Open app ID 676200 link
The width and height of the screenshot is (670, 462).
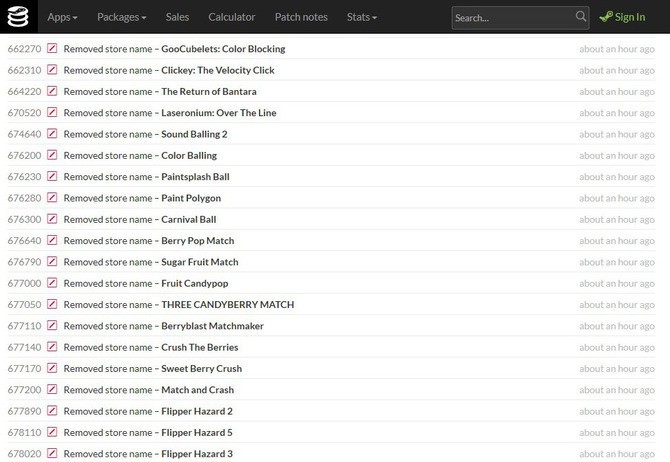[24, 156]
